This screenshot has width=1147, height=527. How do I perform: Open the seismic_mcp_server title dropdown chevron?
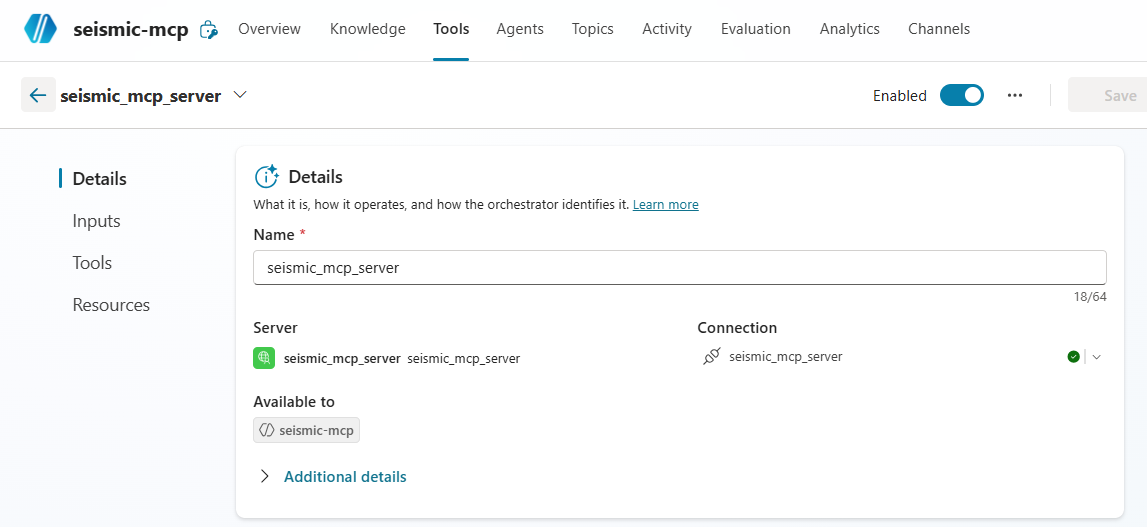coord(240,95)
